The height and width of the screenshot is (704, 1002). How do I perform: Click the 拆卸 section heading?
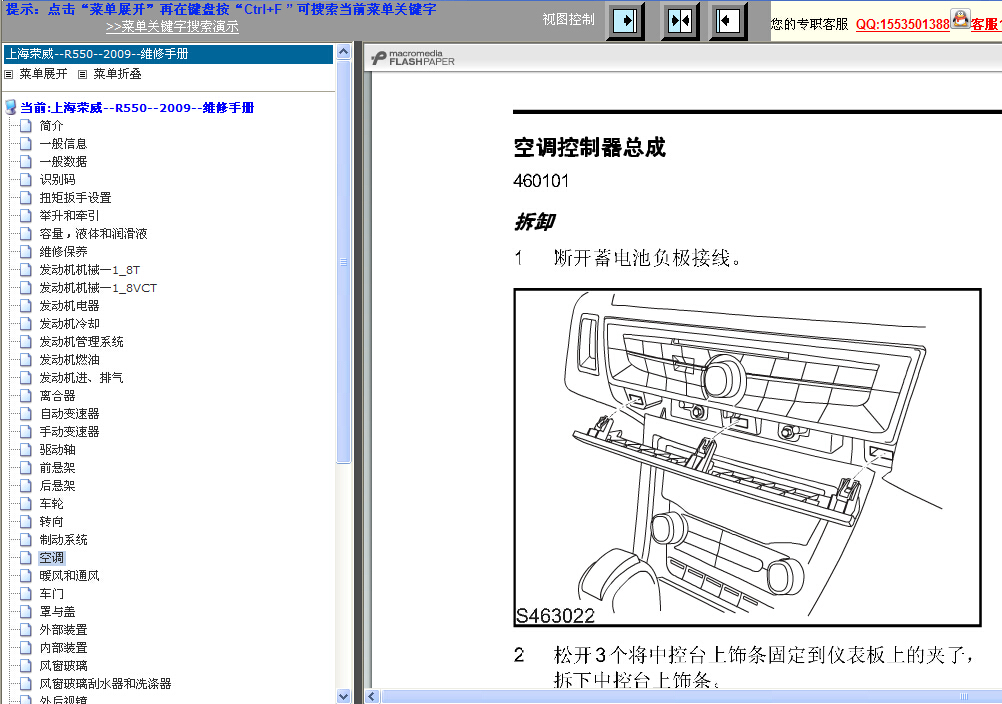point(534,222)
